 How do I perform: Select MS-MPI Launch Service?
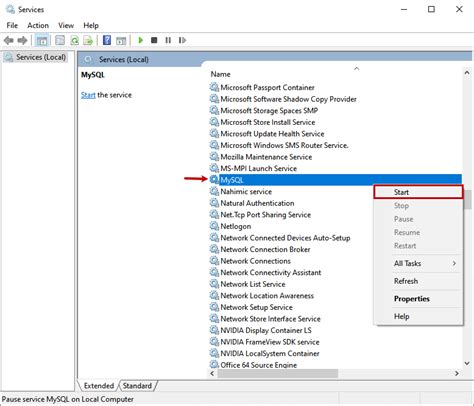pyautogui.click(x=258, y=168)
